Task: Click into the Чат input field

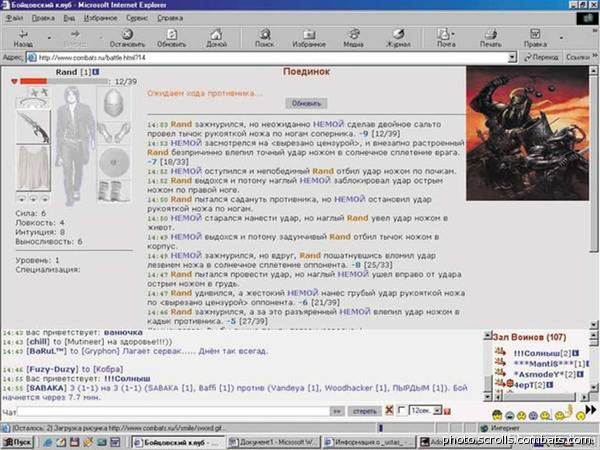Action: 173,412
